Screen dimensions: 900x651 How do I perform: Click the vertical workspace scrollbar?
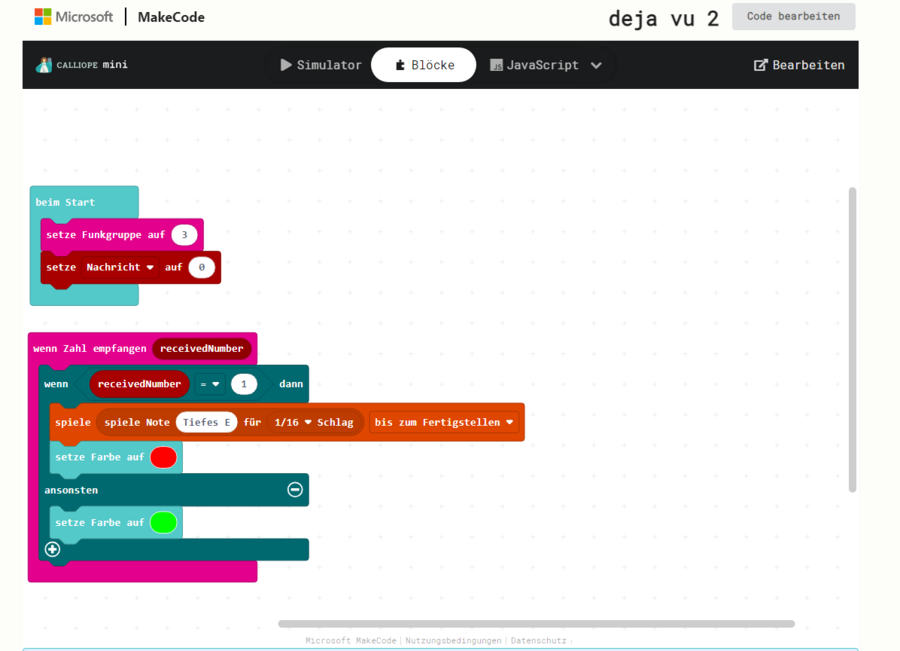click(x=852, y=339)
